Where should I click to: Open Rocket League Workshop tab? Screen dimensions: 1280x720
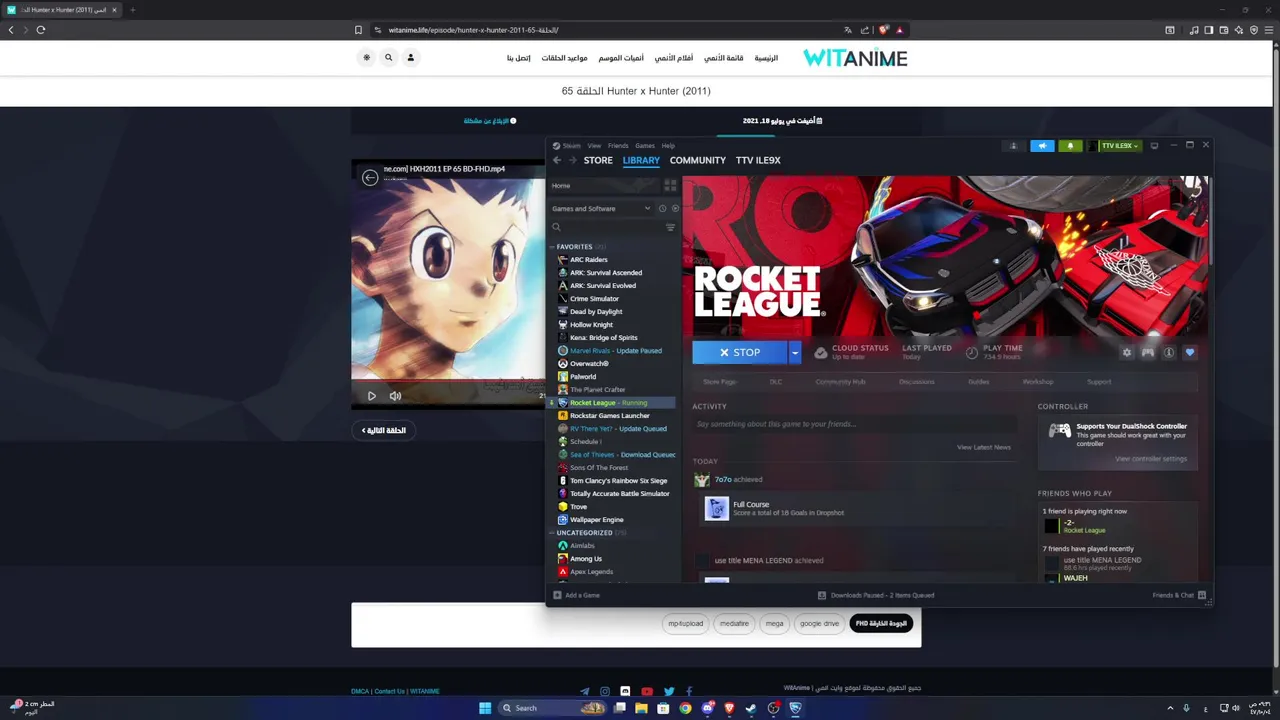pyautogui.click(x=1037, y=381)
